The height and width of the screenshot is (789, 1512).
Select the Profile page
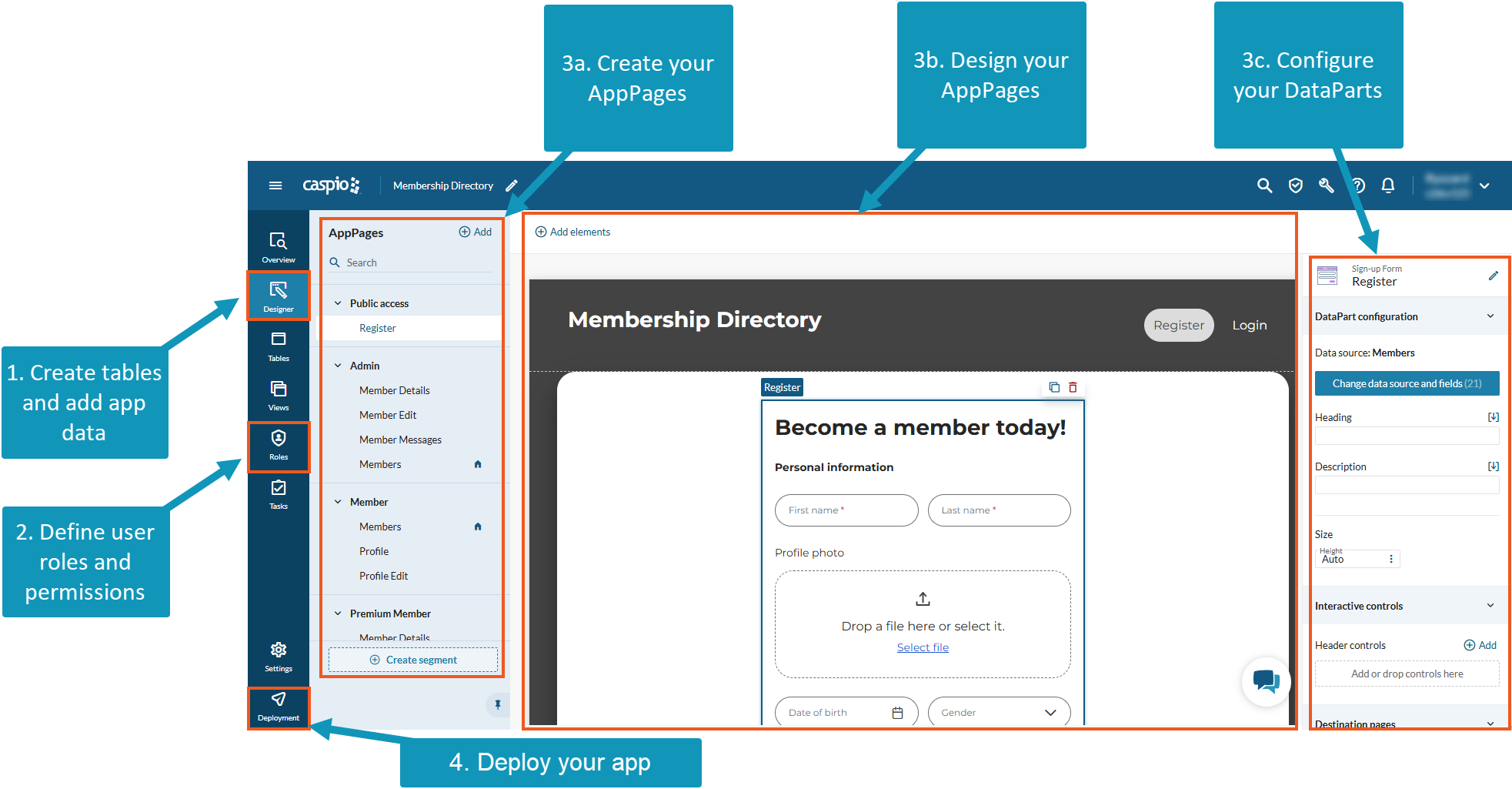[x=374, y=551]
